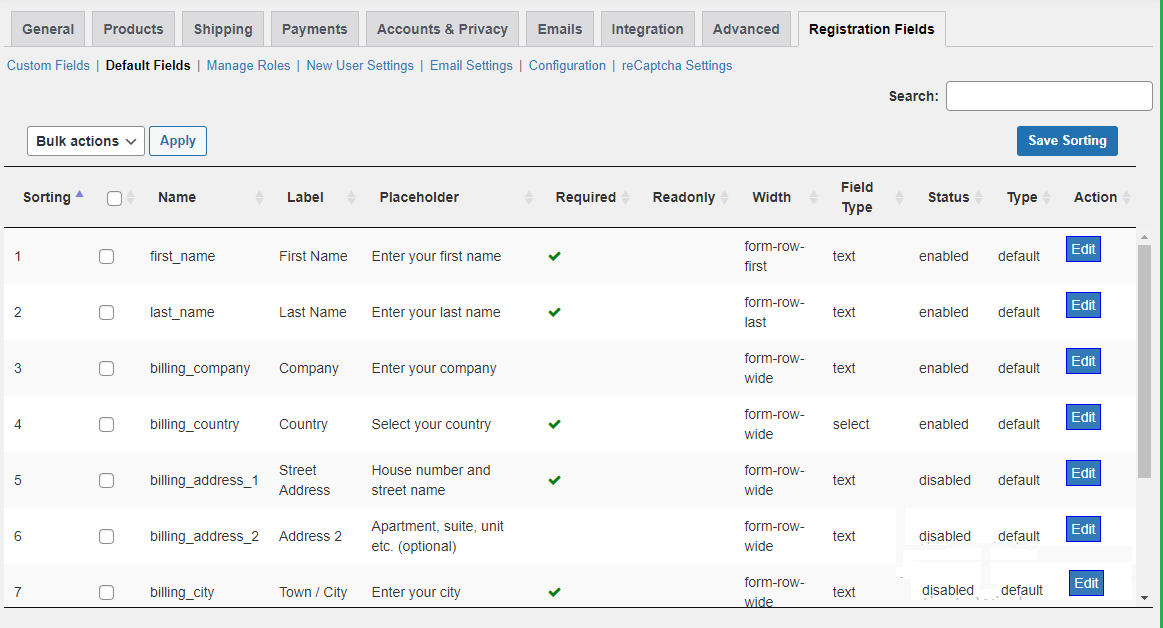Viewport: 1163px width, 628px height.
Task: Sort by Status column arrows
Action: (979, 198)
